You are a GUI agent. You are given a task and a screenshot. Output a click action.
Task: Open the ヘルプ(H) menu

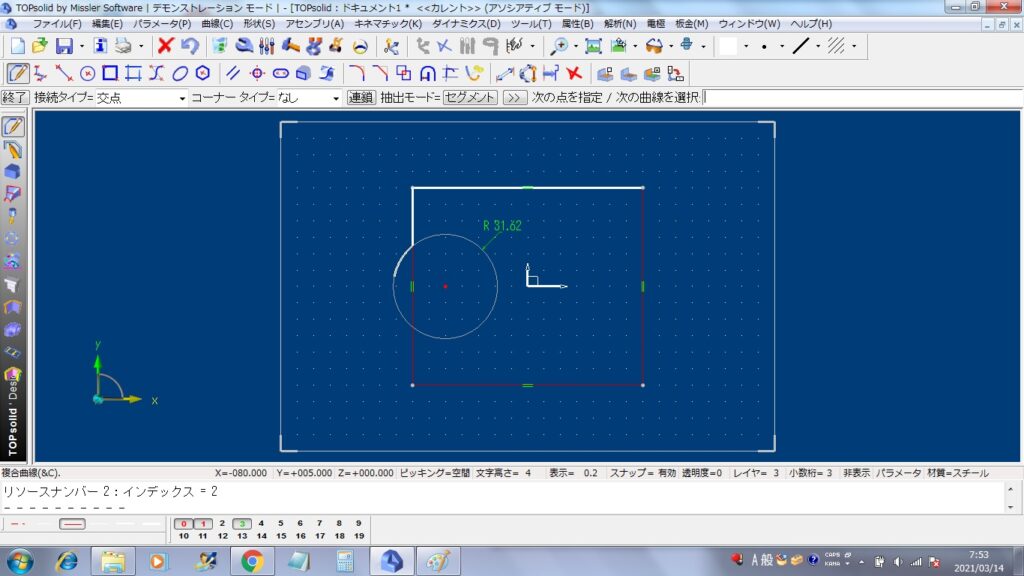click(x=810, y=24)
